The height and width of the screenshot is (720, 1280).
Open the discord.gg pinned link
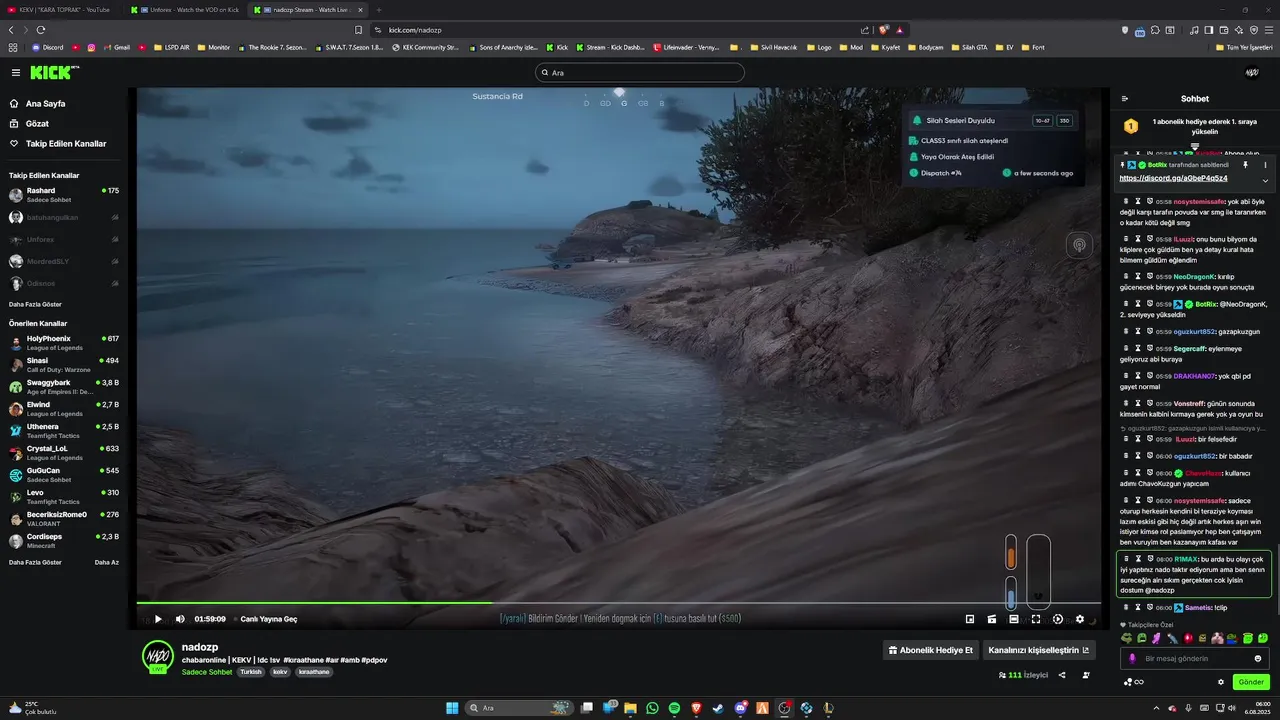click(x=1173, y=178)
